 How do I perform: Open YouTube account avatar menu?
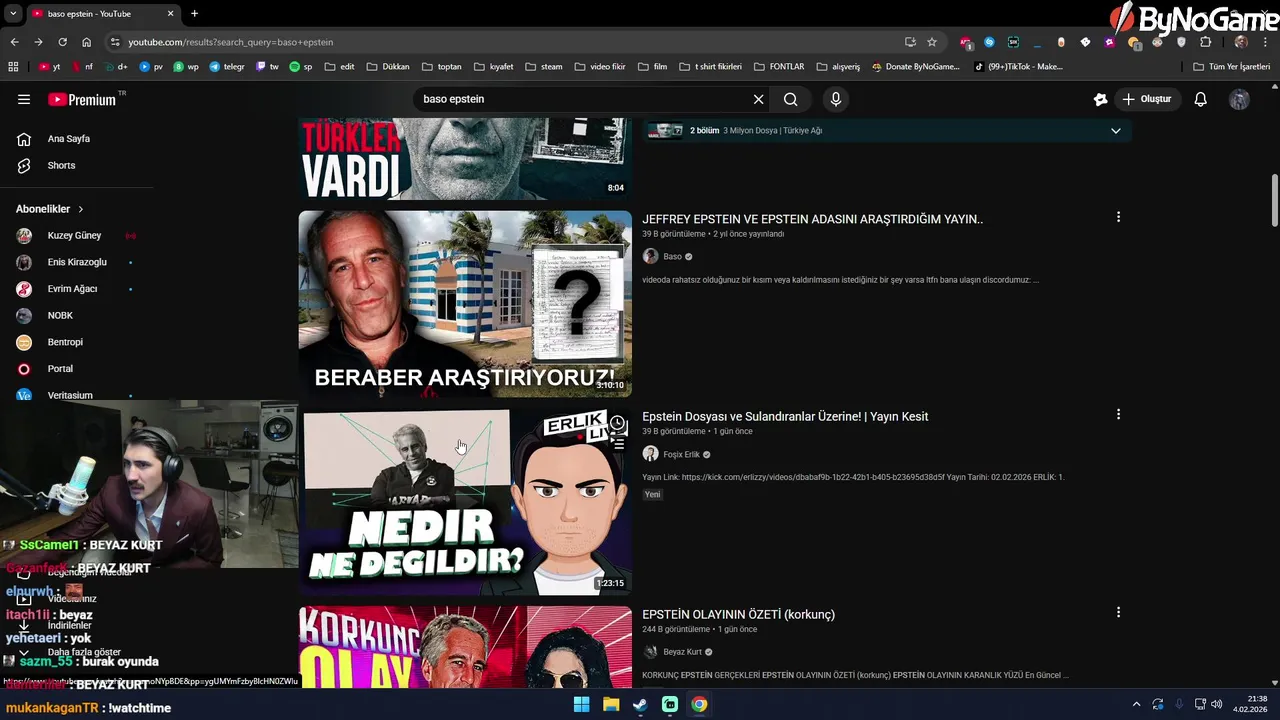(1239, 99)
